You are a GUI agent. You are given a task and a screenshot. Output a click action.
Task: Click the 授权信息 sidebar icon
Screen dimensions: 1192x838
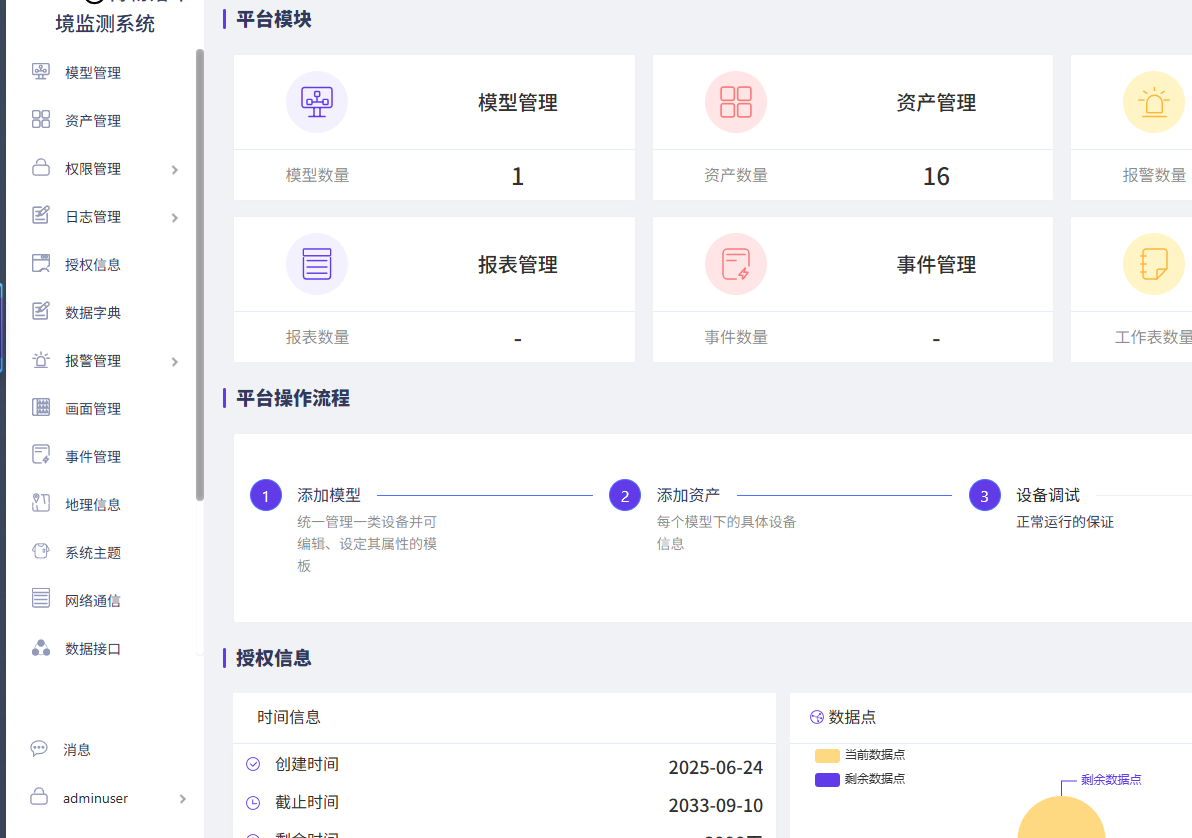coord(41,263)
